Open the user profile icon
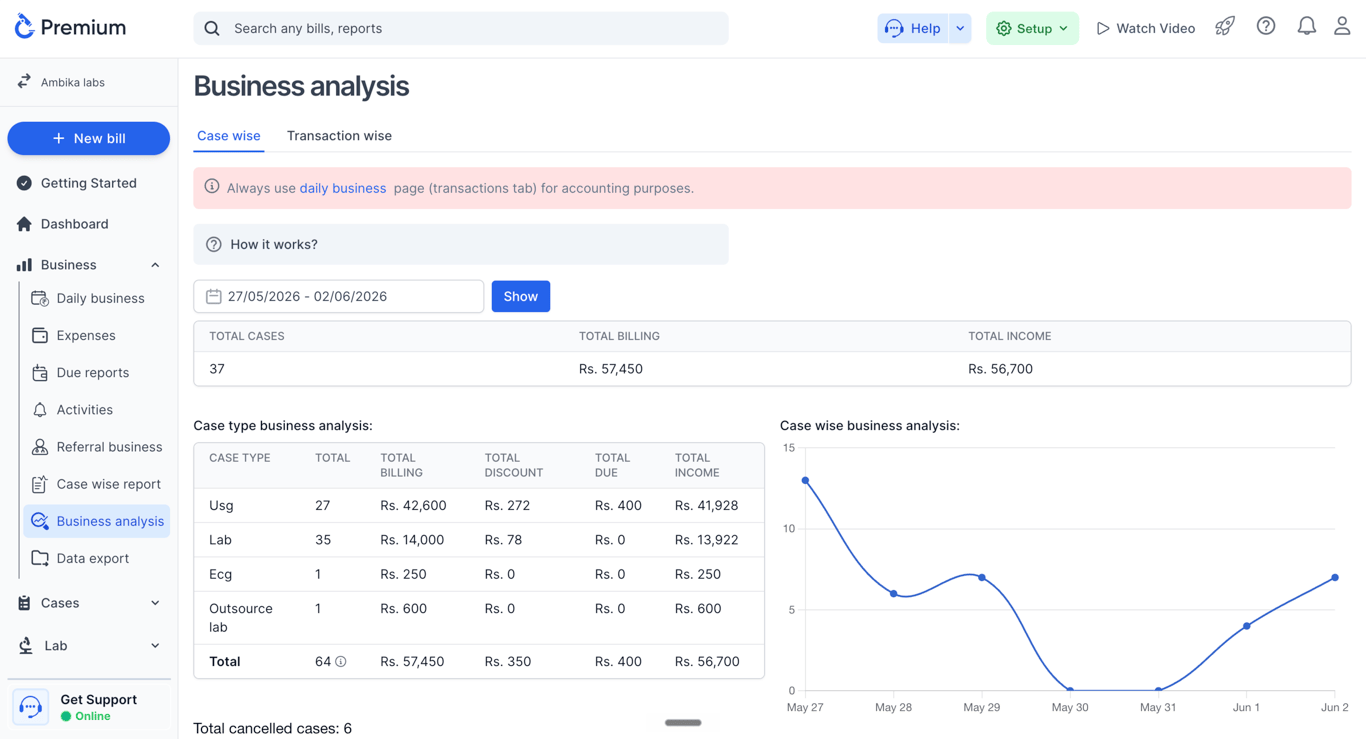 pos(1342,27)
